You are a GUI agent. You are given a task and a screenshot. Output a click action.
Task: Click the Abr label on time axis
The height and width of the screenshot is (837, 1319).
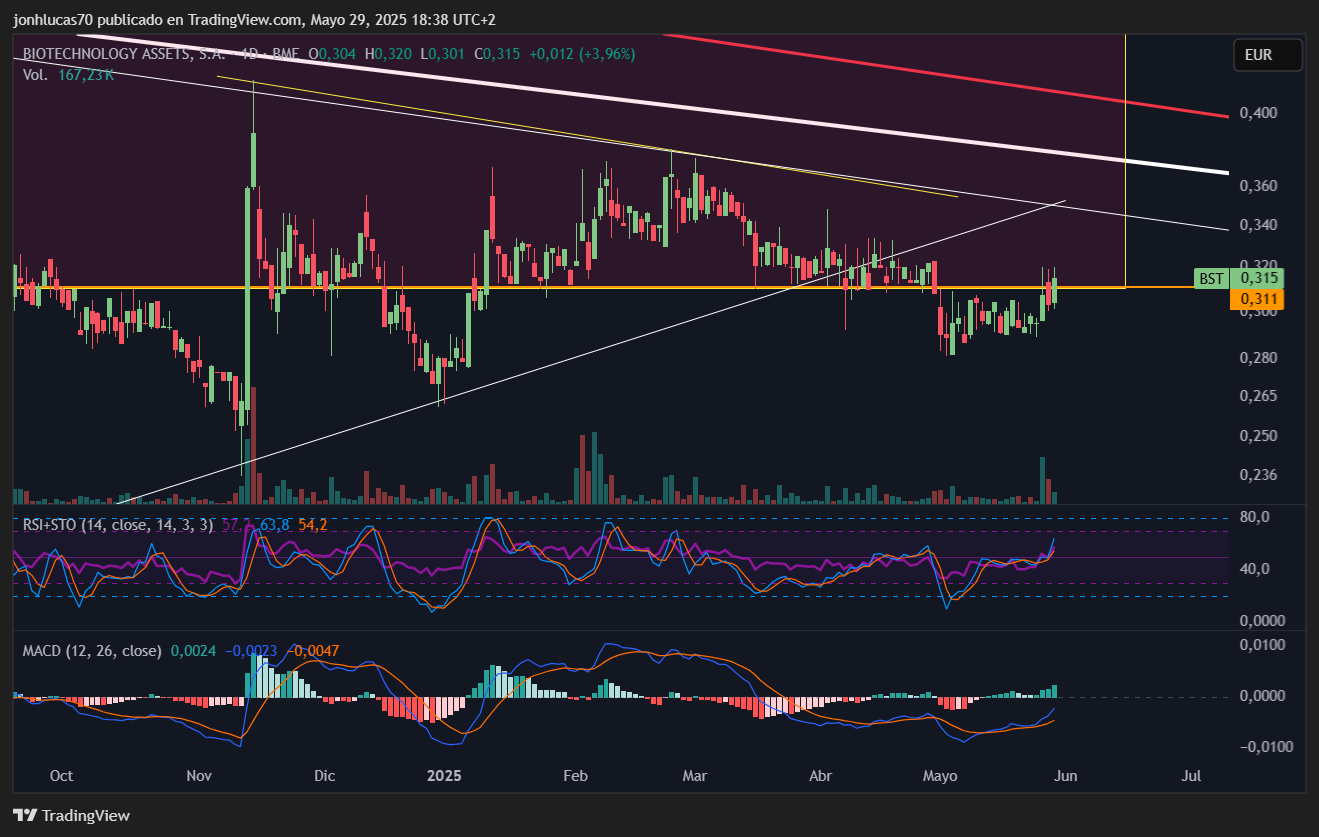coord(820,776)
